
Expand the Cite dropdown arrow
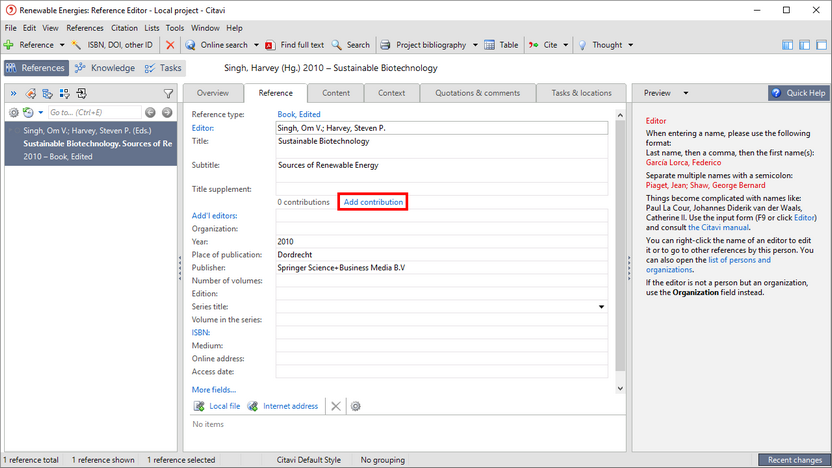click(x=566, y=45)
